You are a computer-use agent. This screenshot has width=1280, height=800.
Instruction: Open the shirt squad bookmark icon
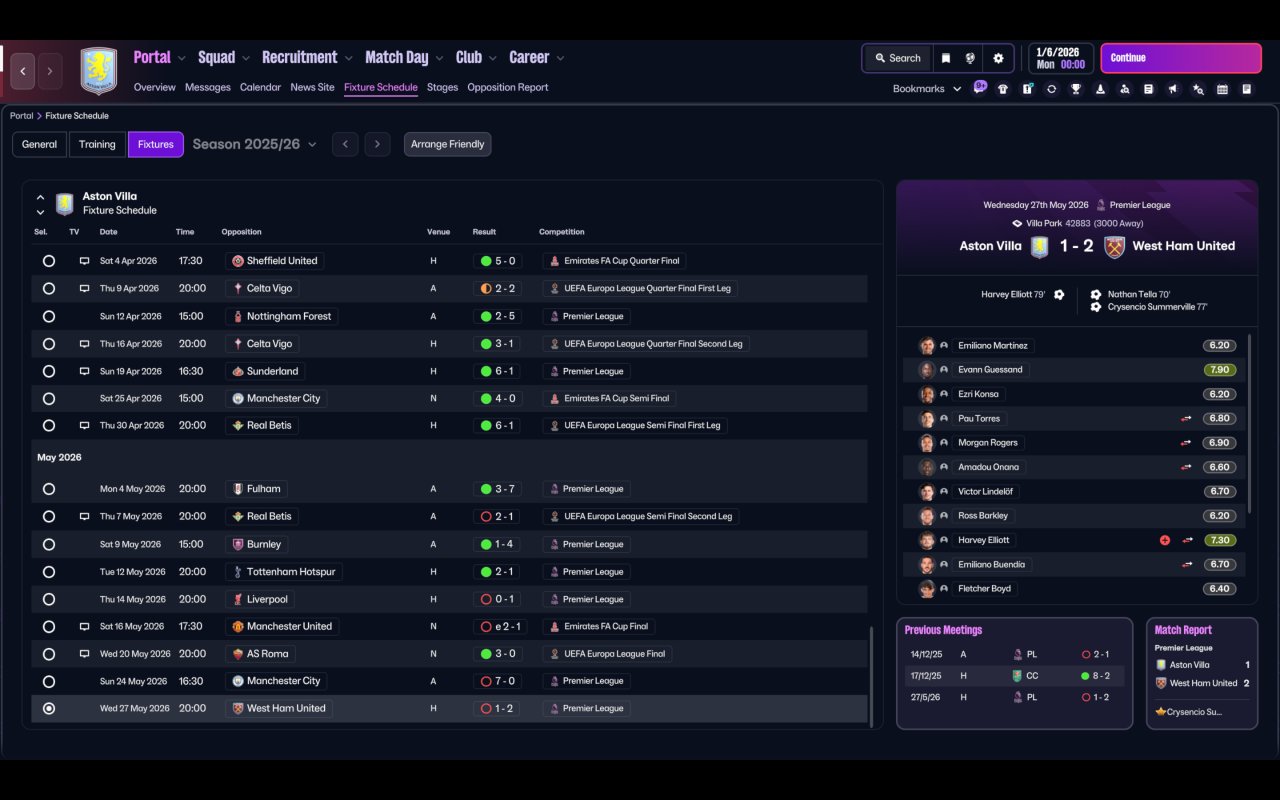(x=1003, y=89)
